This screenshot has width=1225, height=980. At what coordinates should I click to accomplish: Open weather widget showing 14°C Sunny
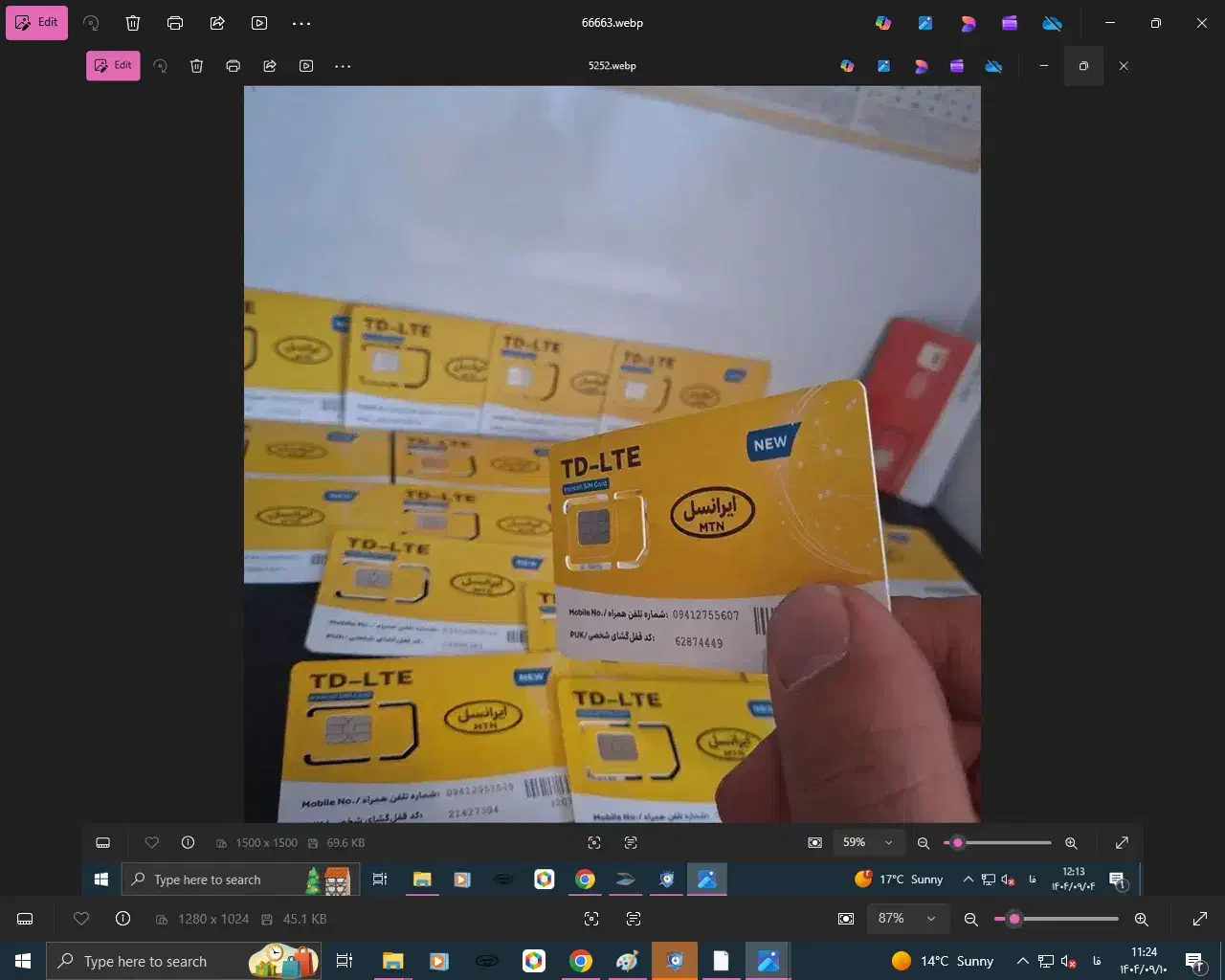[x=943, y=961]
